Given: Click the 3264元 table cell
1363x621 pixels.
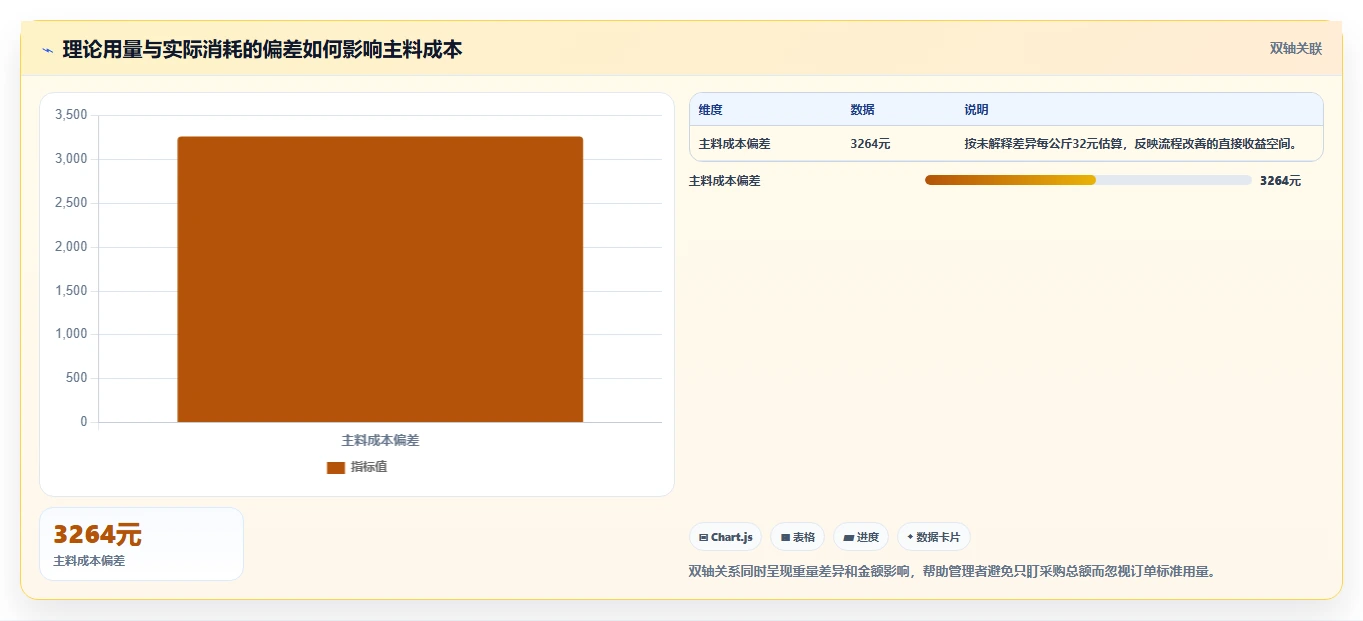Looking at the screenshot, I should [870, 144].
